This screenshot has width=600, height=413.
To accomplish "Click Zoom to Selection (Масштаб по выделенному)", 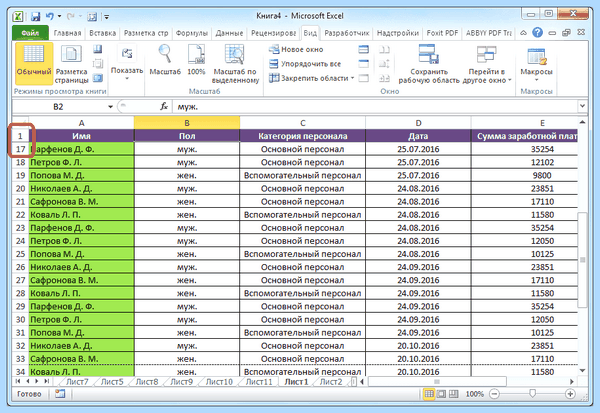I will coord(235,64).
